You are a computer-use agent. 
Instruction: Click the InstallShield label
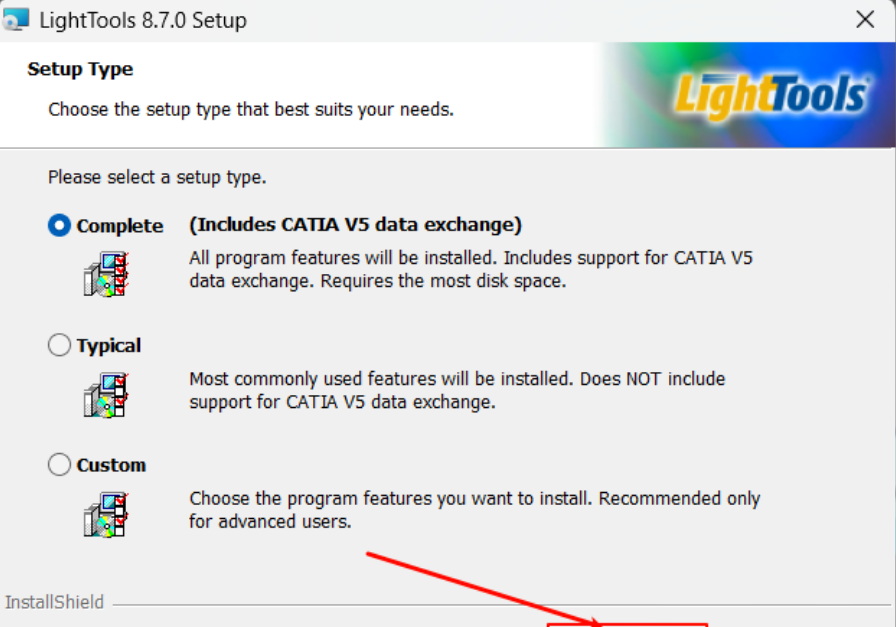point(54,602)
